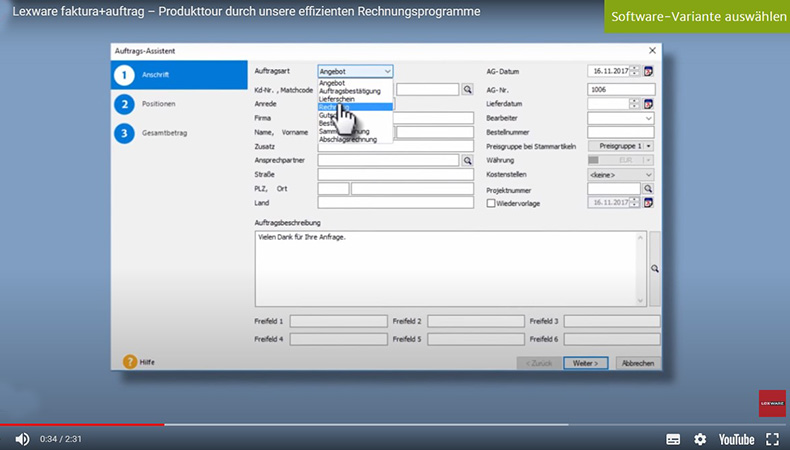The width and height of the screenshot is (790, 450).
Task: Click the Projektnummer input field
Action: [614, 188]
